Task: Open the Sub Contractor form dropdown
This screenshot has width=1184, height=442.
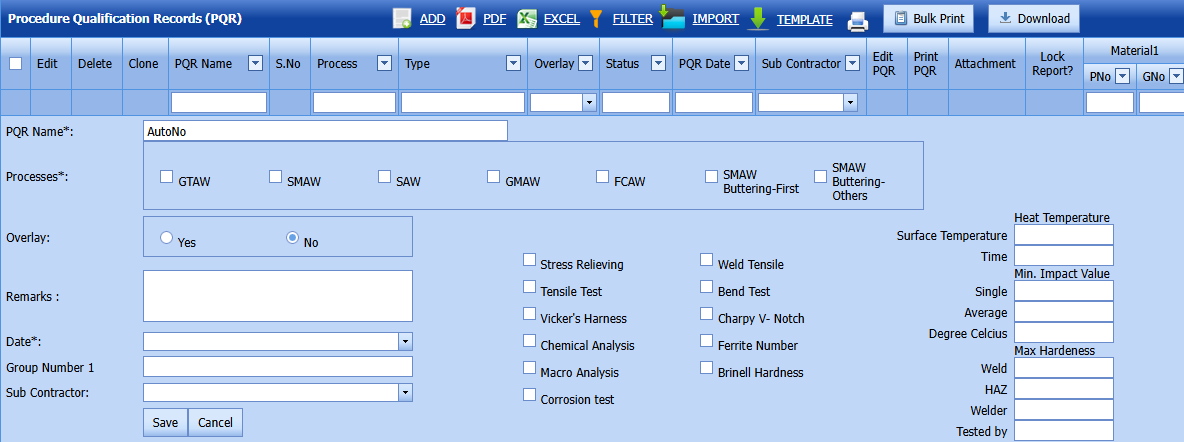Action: click(x=405, y=392)
